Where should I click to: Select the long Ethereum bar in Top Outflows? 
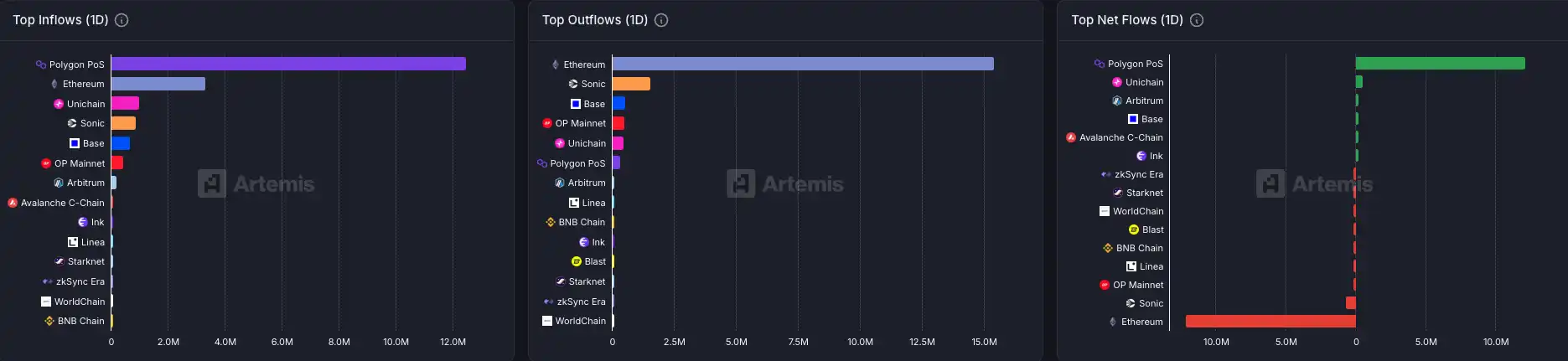point(803,64)
